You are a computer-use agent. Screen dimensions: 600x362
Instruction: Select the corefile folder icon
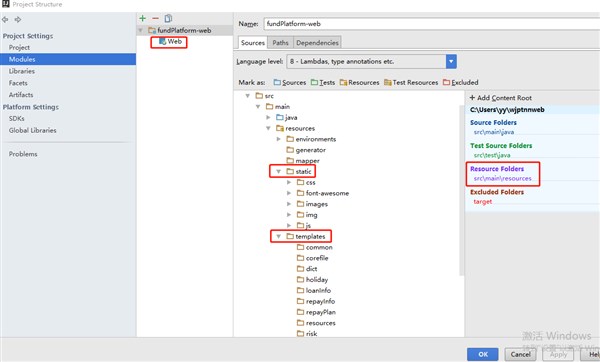300,258
